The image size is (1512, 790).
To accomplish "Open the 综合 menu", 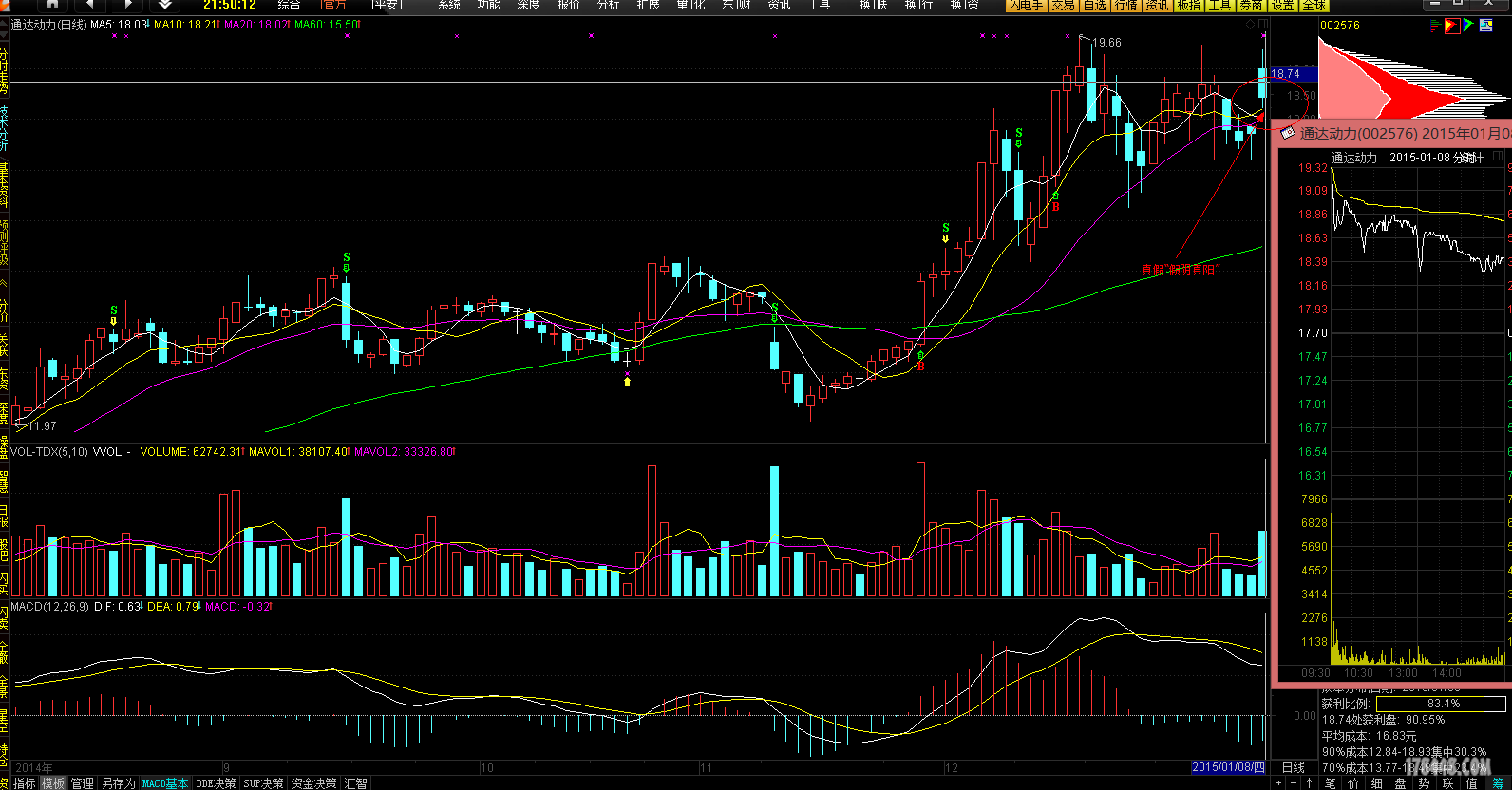I will [289, 5].
